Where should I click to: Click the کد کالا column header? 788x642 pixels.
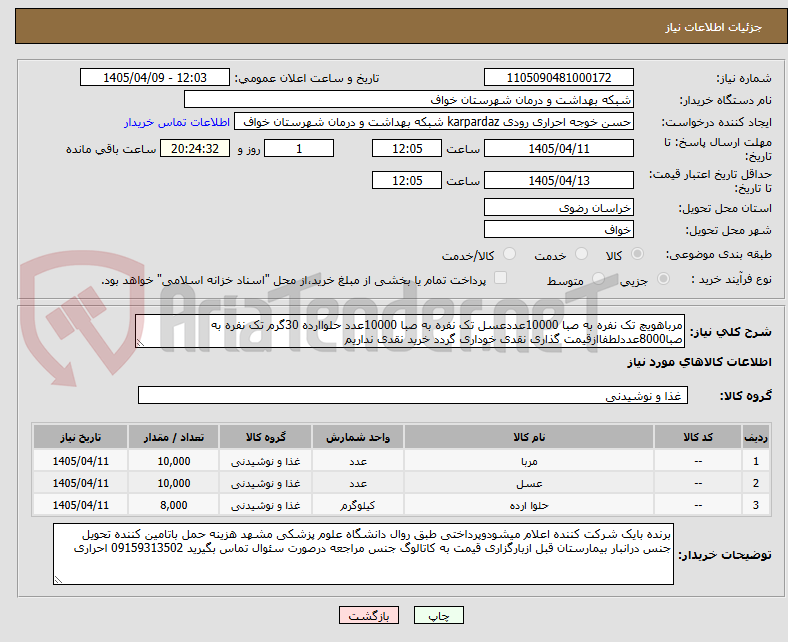point(698,437)
